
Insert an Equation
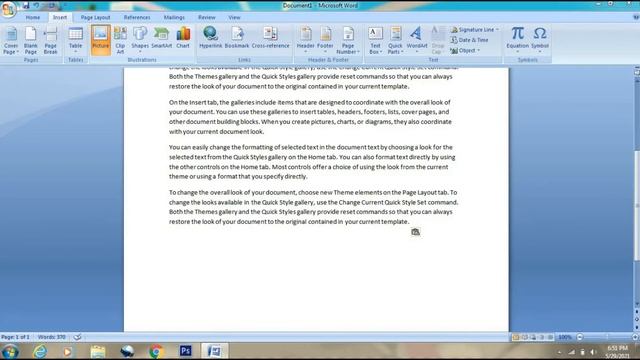click(518, 40)
